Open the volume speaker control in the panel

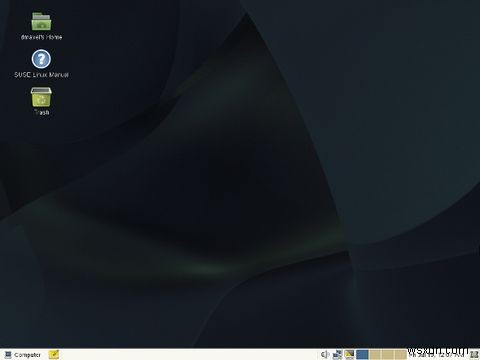[x=325, y=355]
